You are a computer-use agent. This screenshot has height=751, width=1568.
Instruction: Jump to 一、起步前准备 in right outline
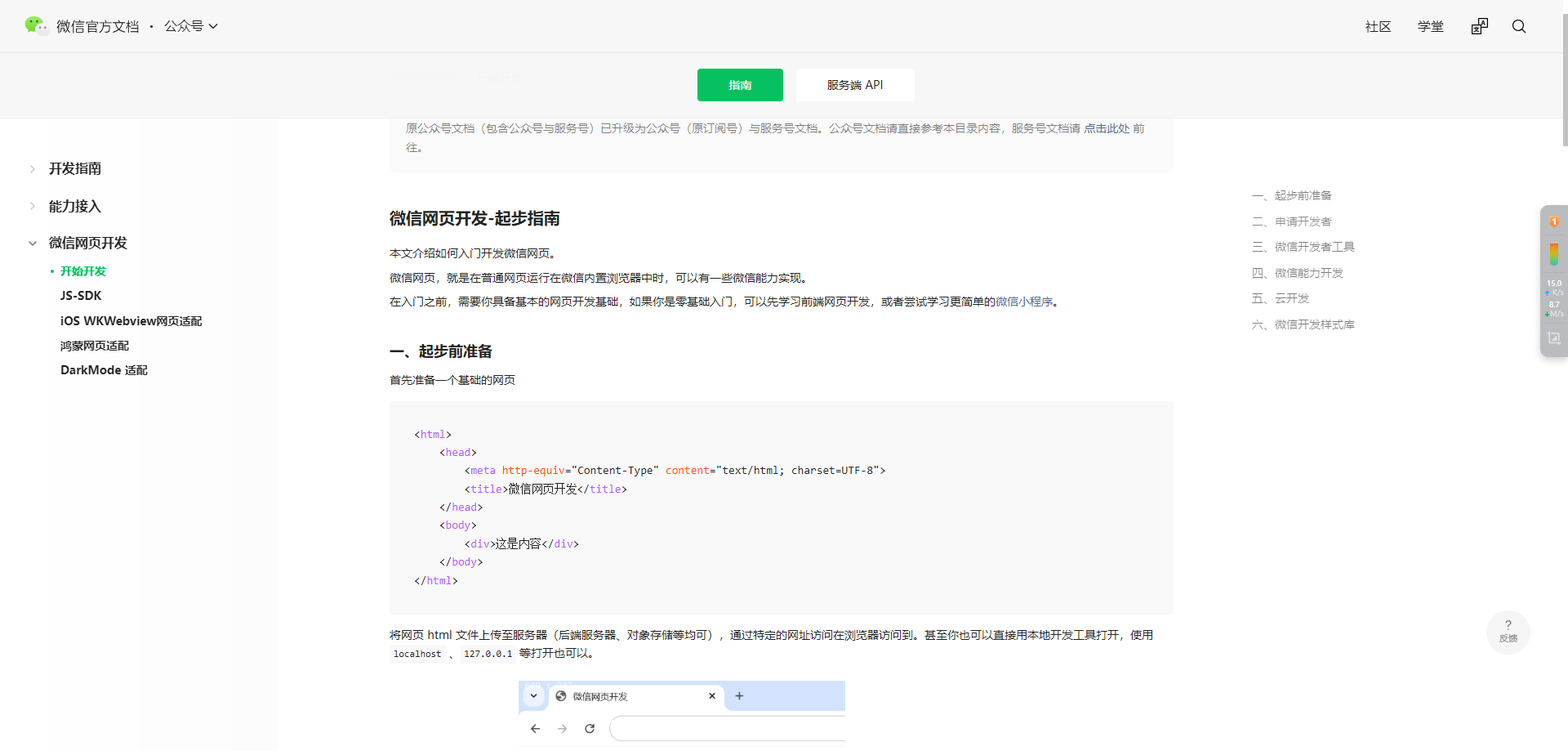(x=1292, y=195)
